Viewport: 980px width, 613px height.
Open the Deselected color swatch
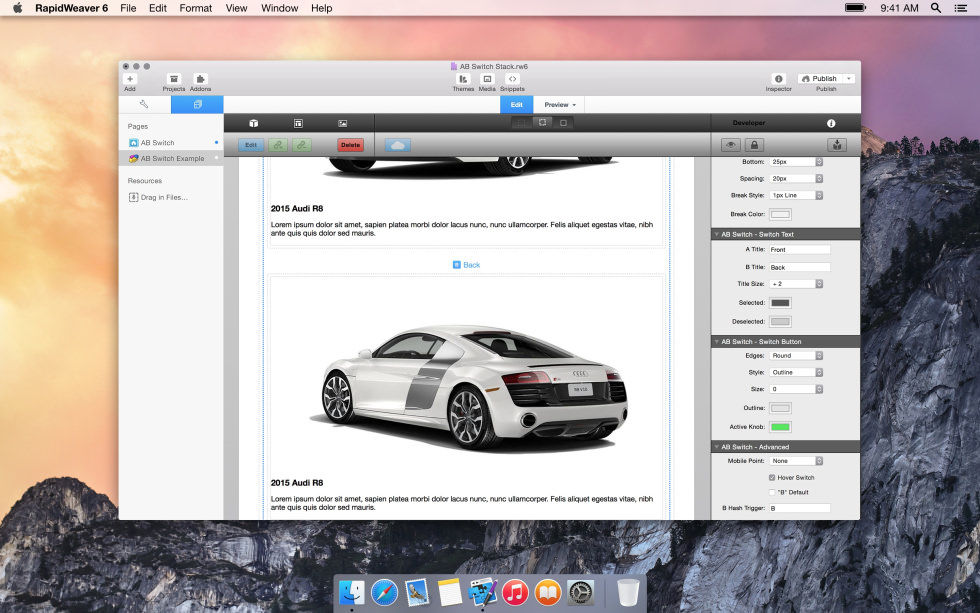[x=780, y=322]
